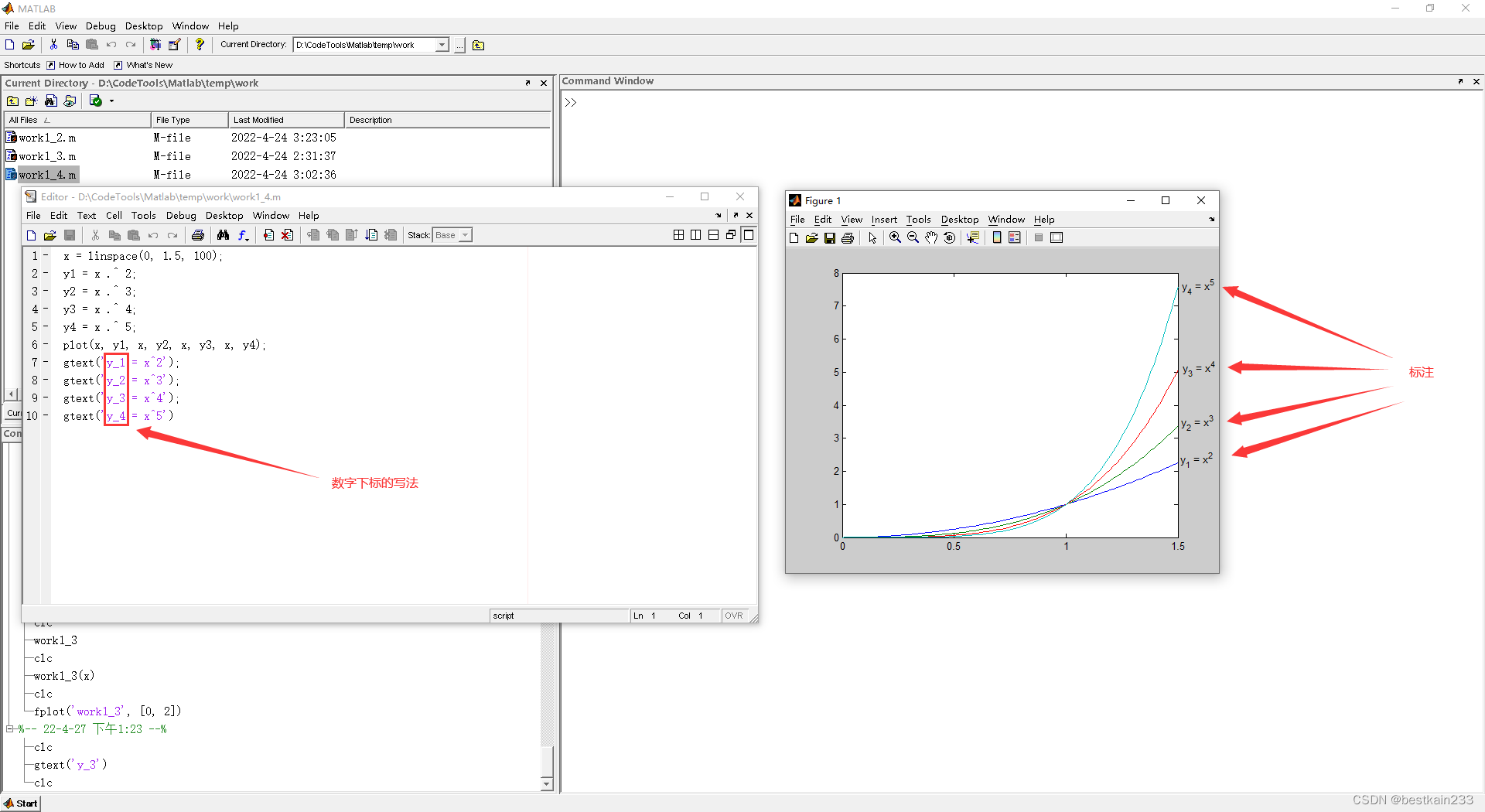This screenshot has height=812, width=1485.
Task: Click Clear all breakpoints in the Editor toolbar
Action: tap(287, 235)
